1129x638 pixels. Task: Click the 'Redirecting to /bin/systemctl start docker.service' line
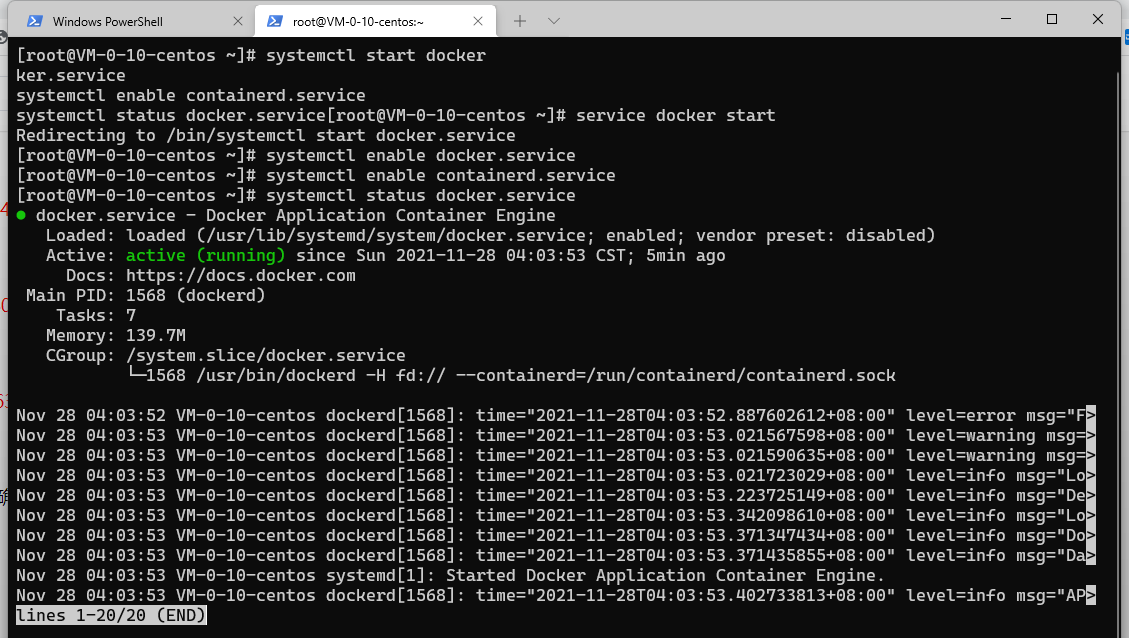coord(266,135)
